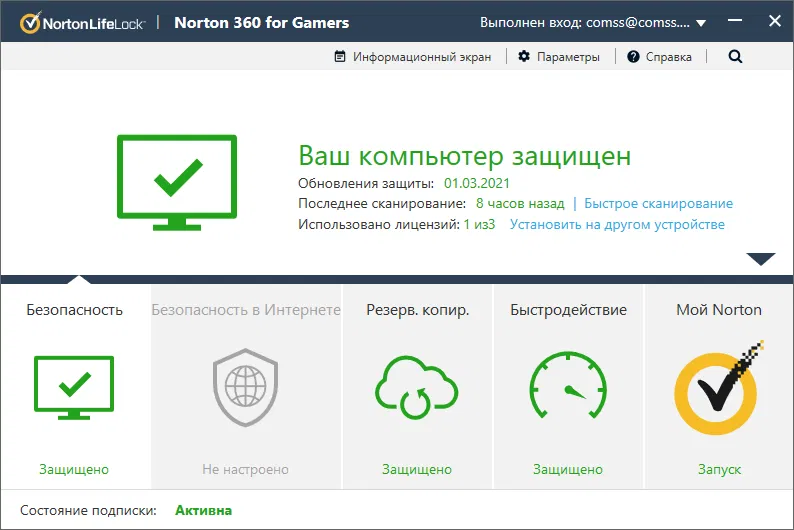
Task: Click the 'Состояние подписки:' label
Action: point(88,510)
